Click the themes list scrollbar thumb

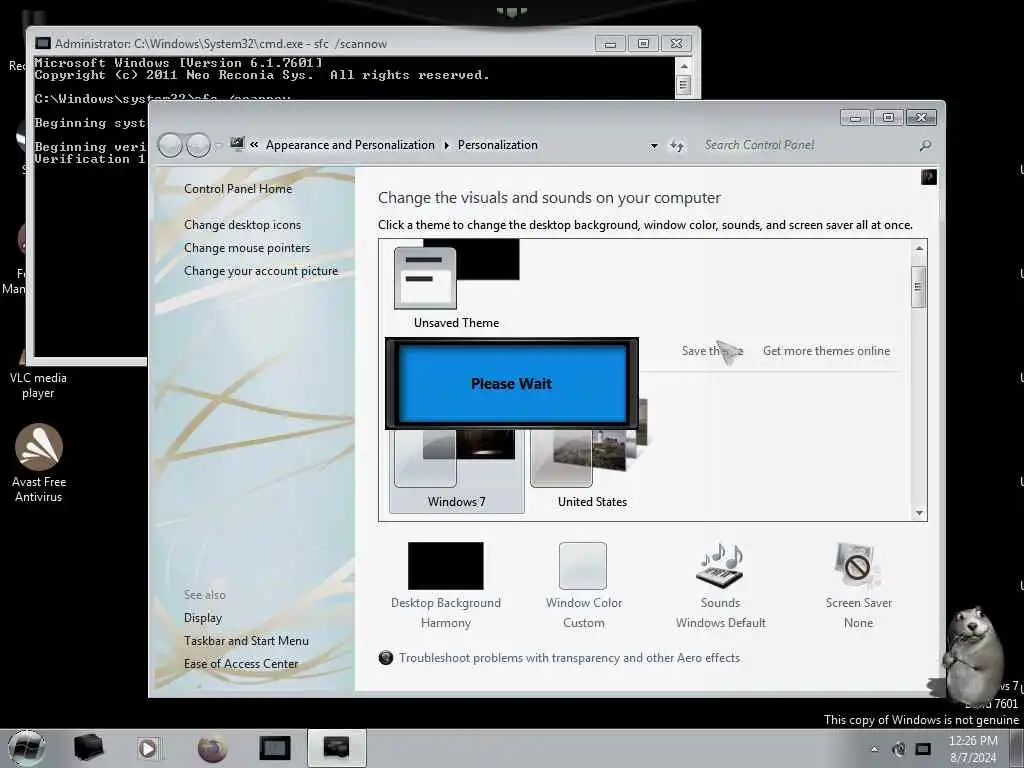pos(918,287)
